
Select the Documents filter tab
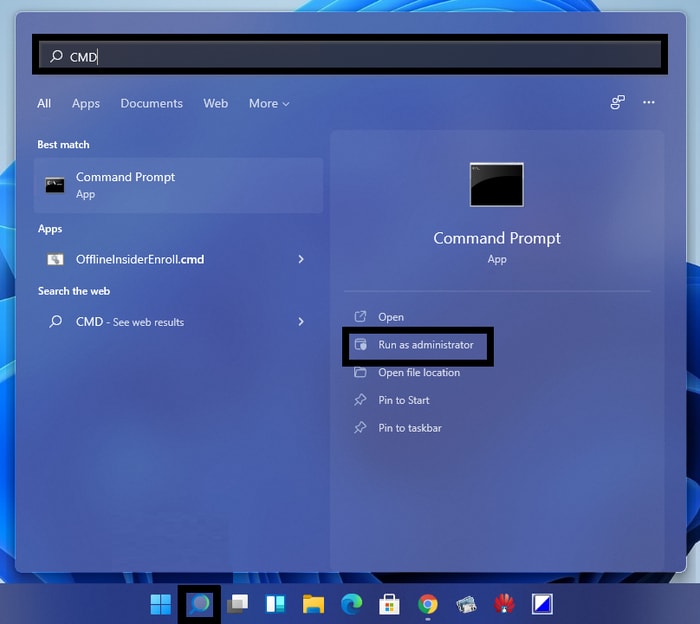tap(151, 103)
